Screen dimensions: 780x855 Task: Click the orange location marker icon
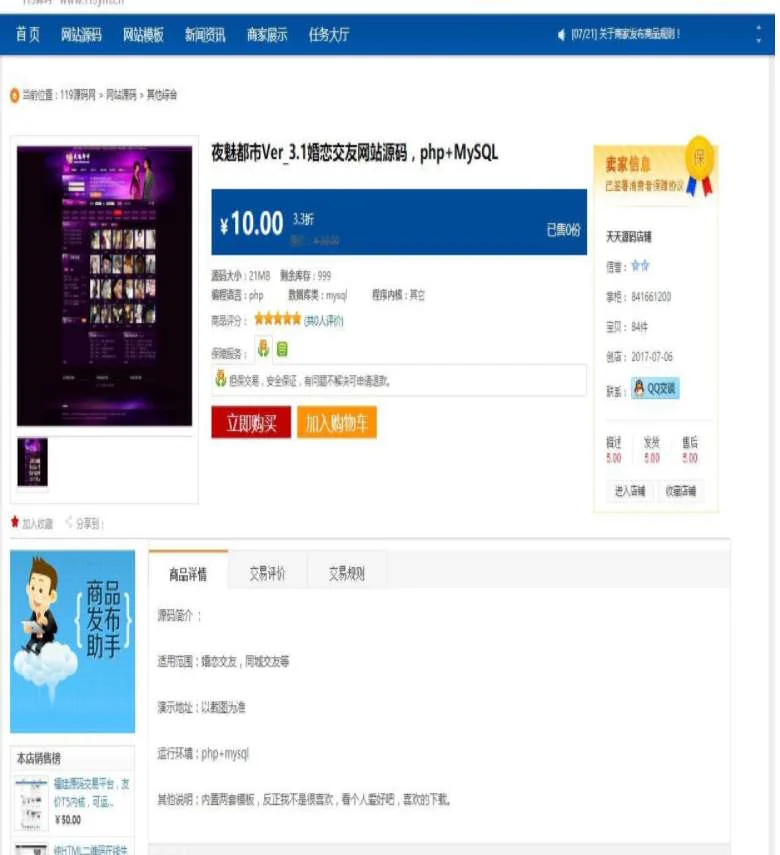pos(15,95)
